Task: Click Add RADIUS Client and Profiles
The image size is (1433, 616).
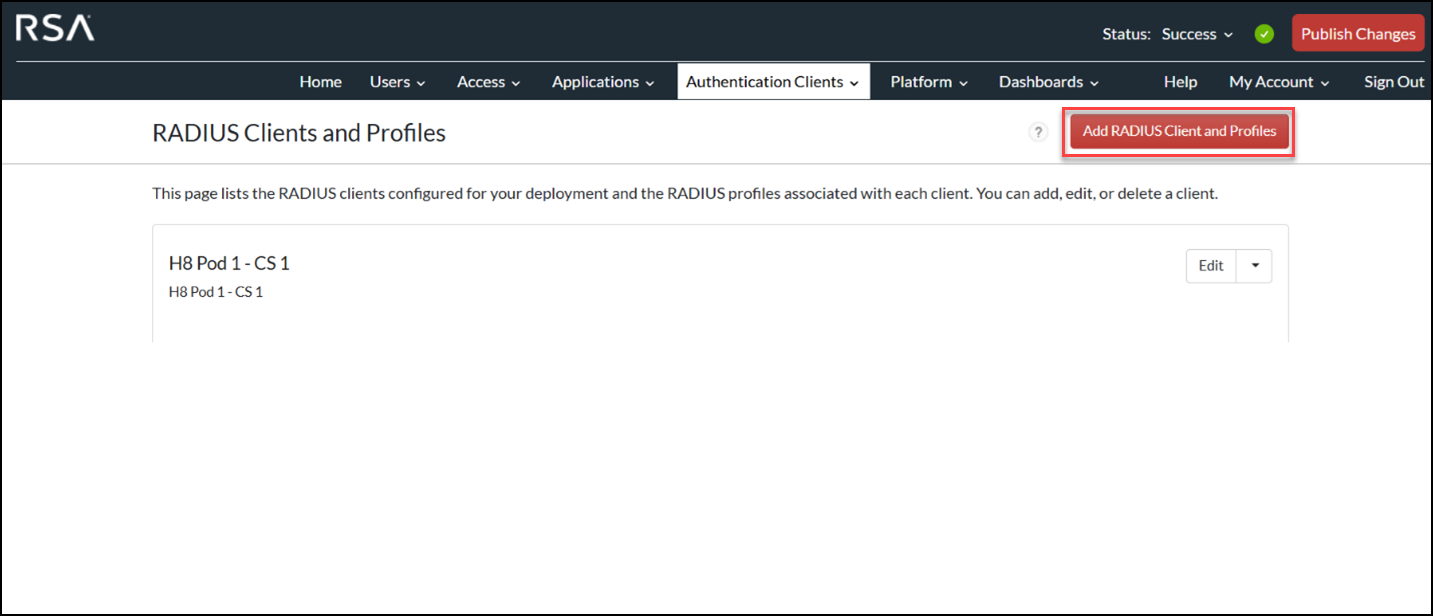Action: click(1178, 131)
